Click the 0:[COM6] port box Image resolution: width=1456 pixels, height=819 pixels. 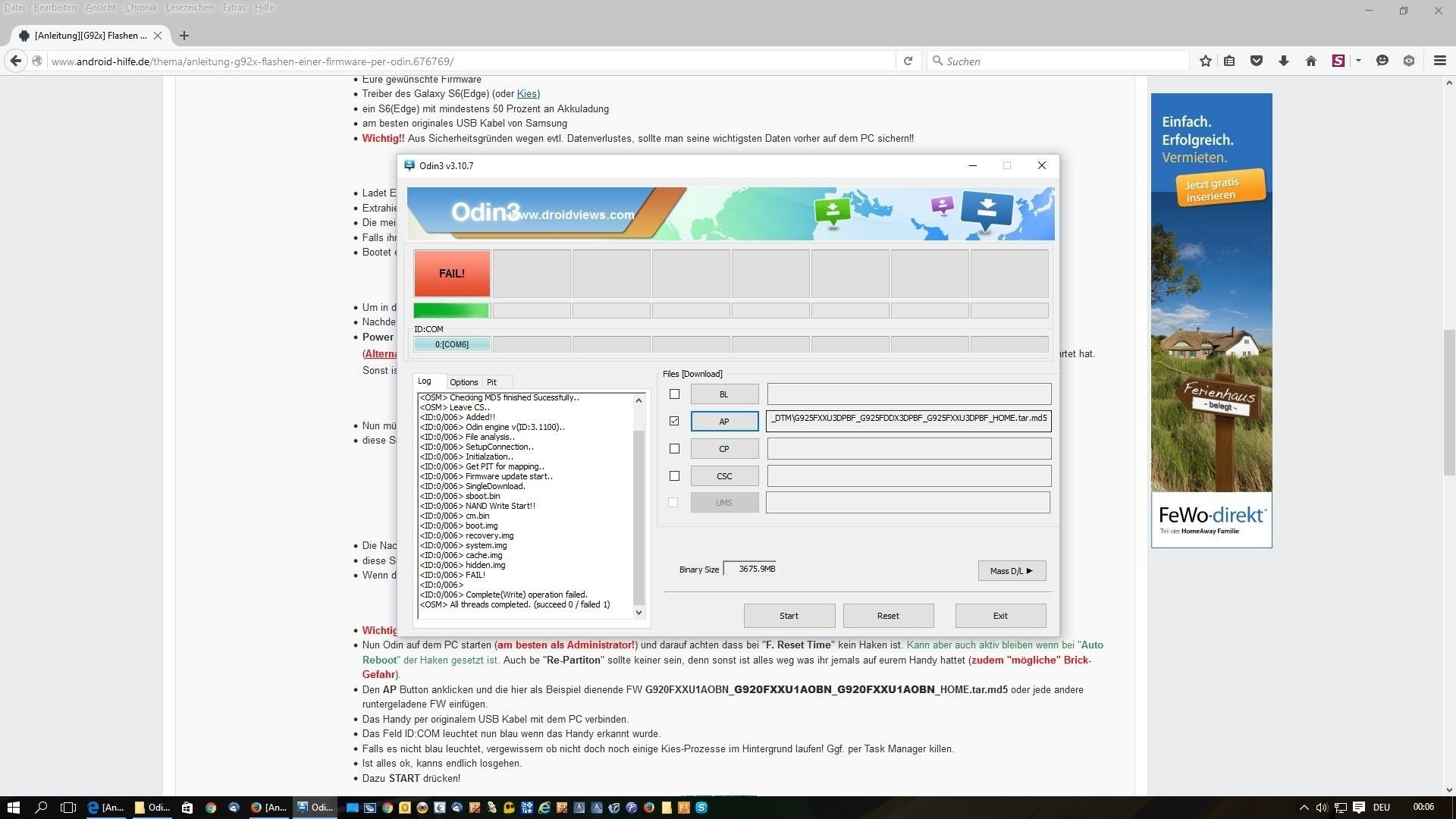(452, 344)
